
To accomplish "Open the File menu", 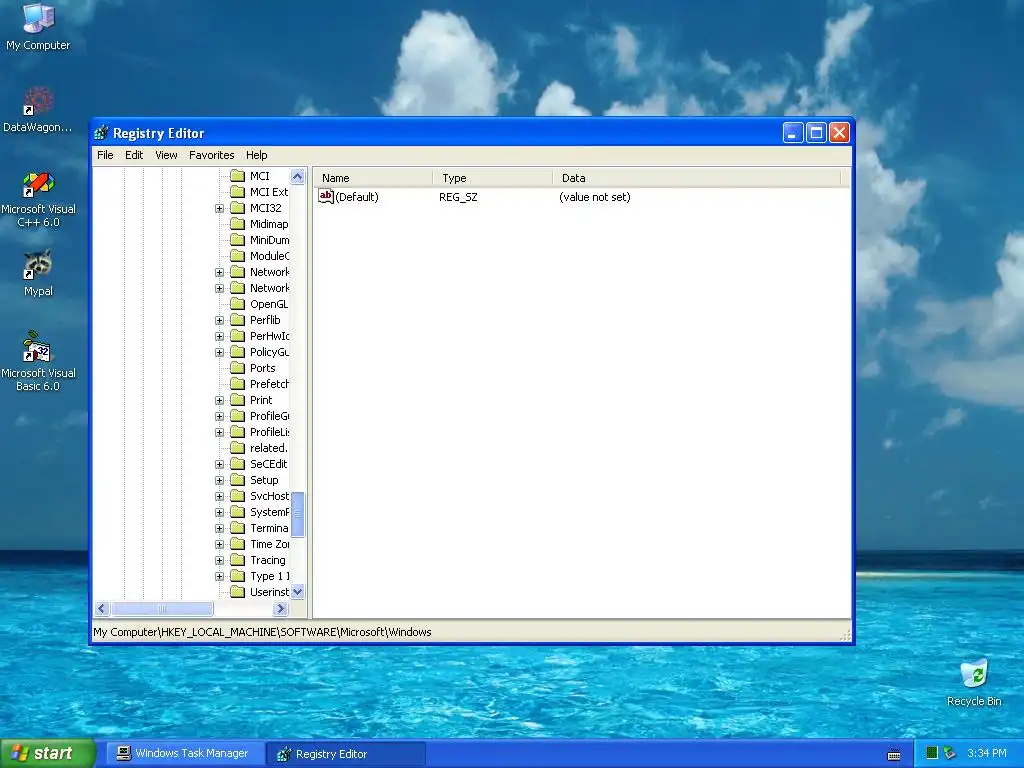I will pyautogui.click(x=105, y=155).
